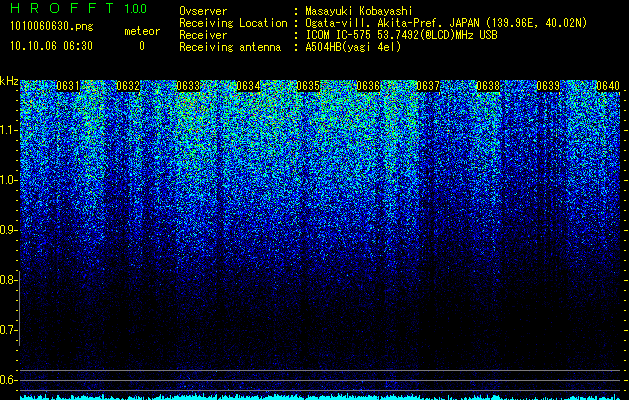Click the 0631 time marker

[x=68, y=86]
